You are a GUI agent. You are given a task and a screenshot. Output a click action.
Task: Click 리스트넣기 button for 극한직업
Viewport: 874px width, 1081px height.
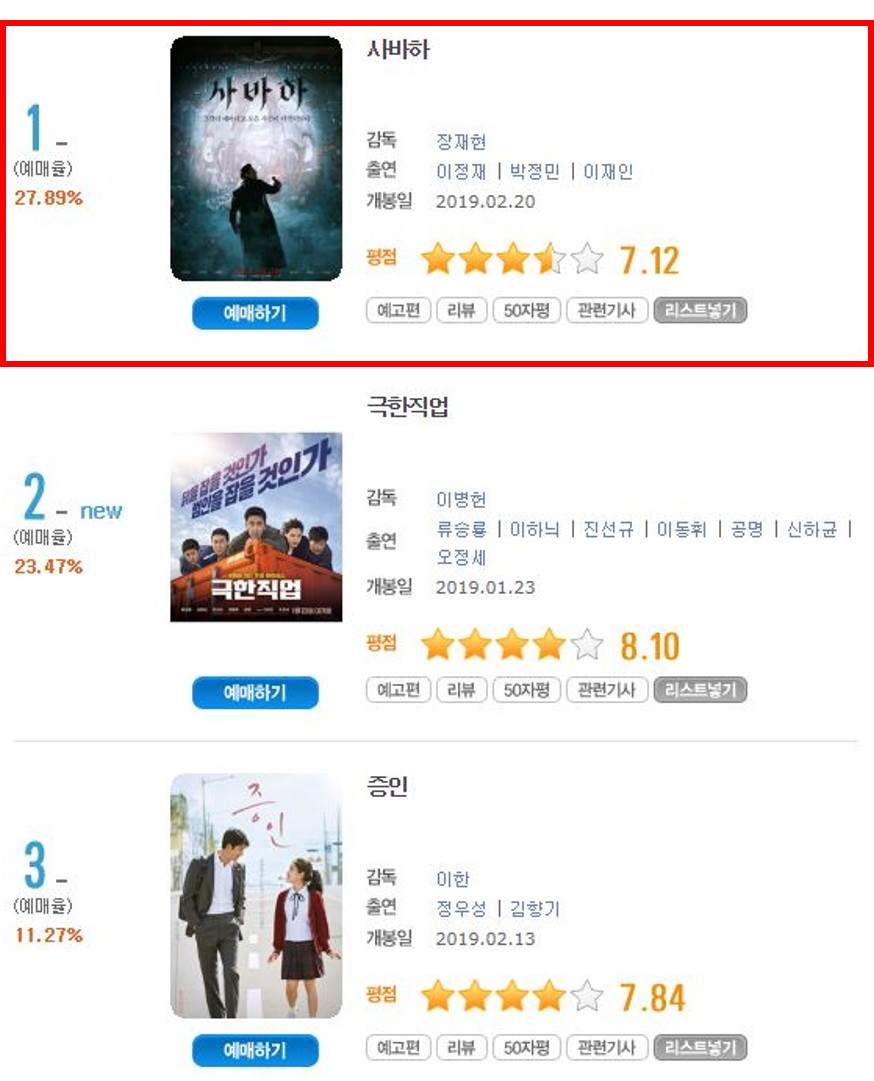pyautogui.click(x=700, y=689)
